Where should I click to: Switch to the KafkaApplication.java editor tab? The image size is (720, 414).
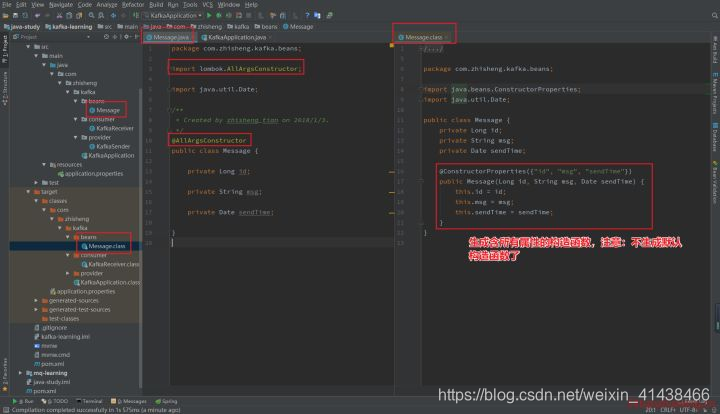tap(236, 37)
